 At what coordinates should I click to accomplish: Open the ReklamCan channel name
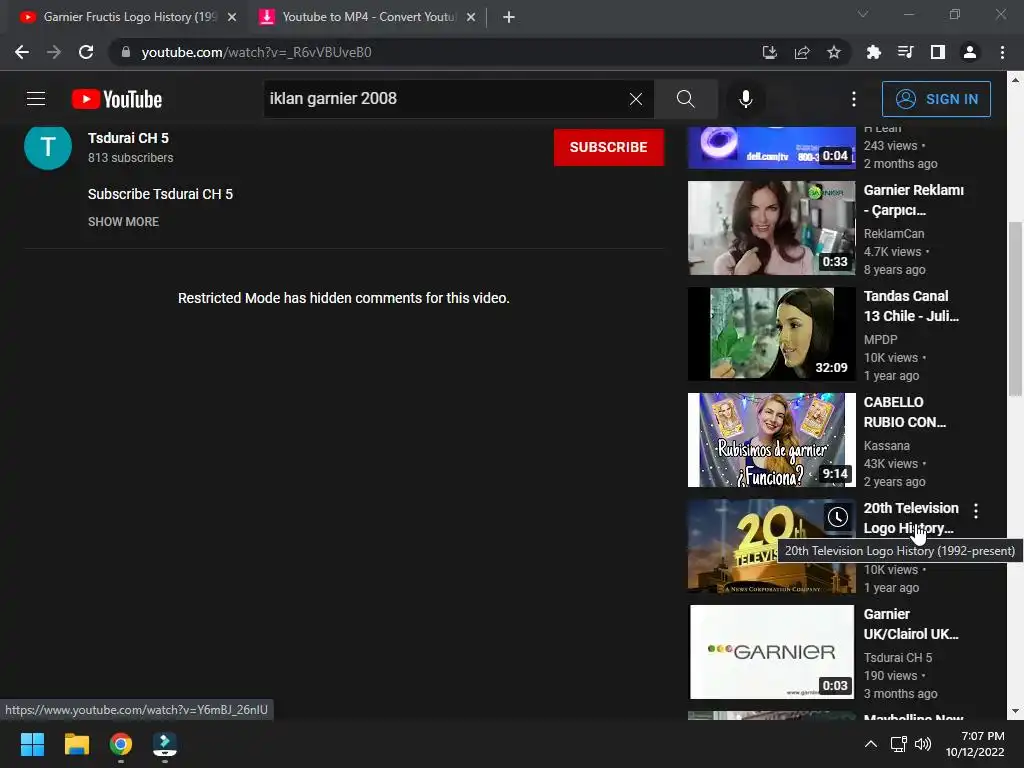(893, 233)
